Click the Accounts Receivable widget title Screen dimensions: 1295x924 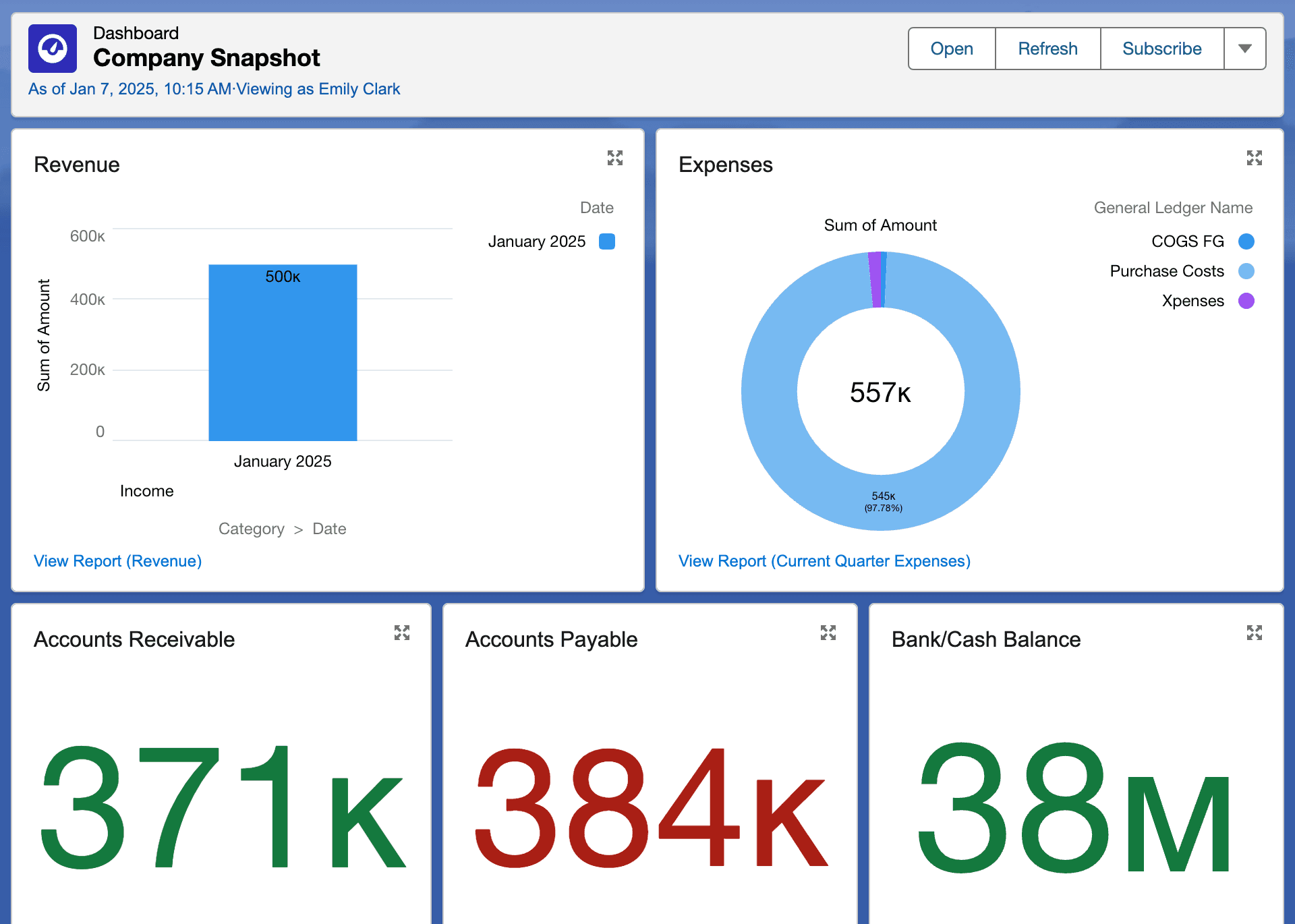(134, 639)
